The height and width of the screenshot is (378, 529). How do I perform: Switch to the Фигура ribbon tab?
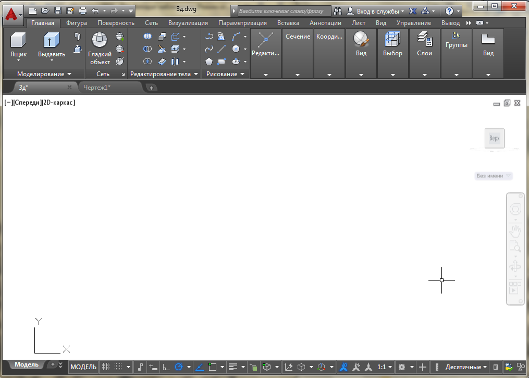pyautogui.click(x=77, y=23)
